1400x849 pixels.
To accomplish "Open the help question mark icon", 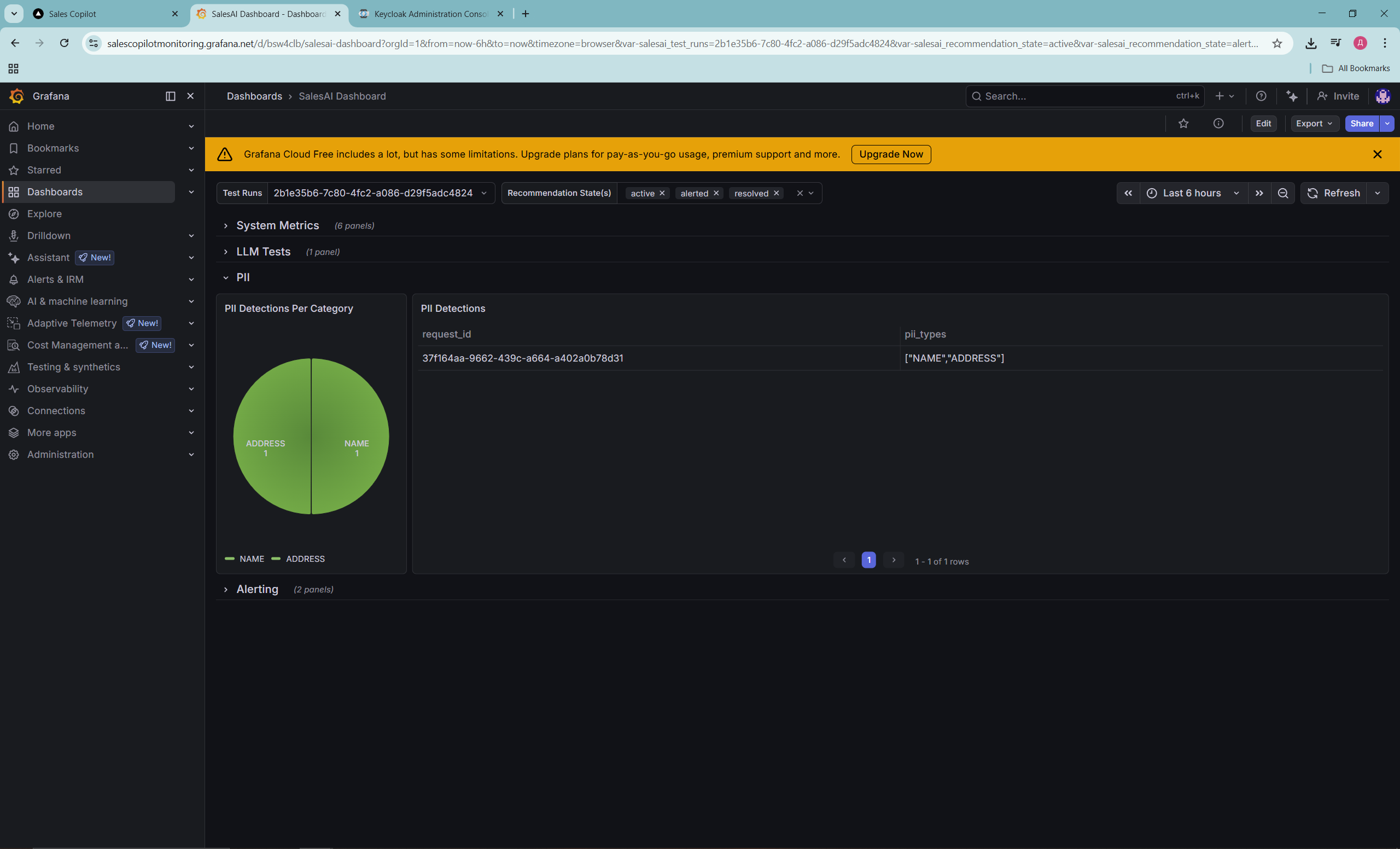I will coord(1261,96).
